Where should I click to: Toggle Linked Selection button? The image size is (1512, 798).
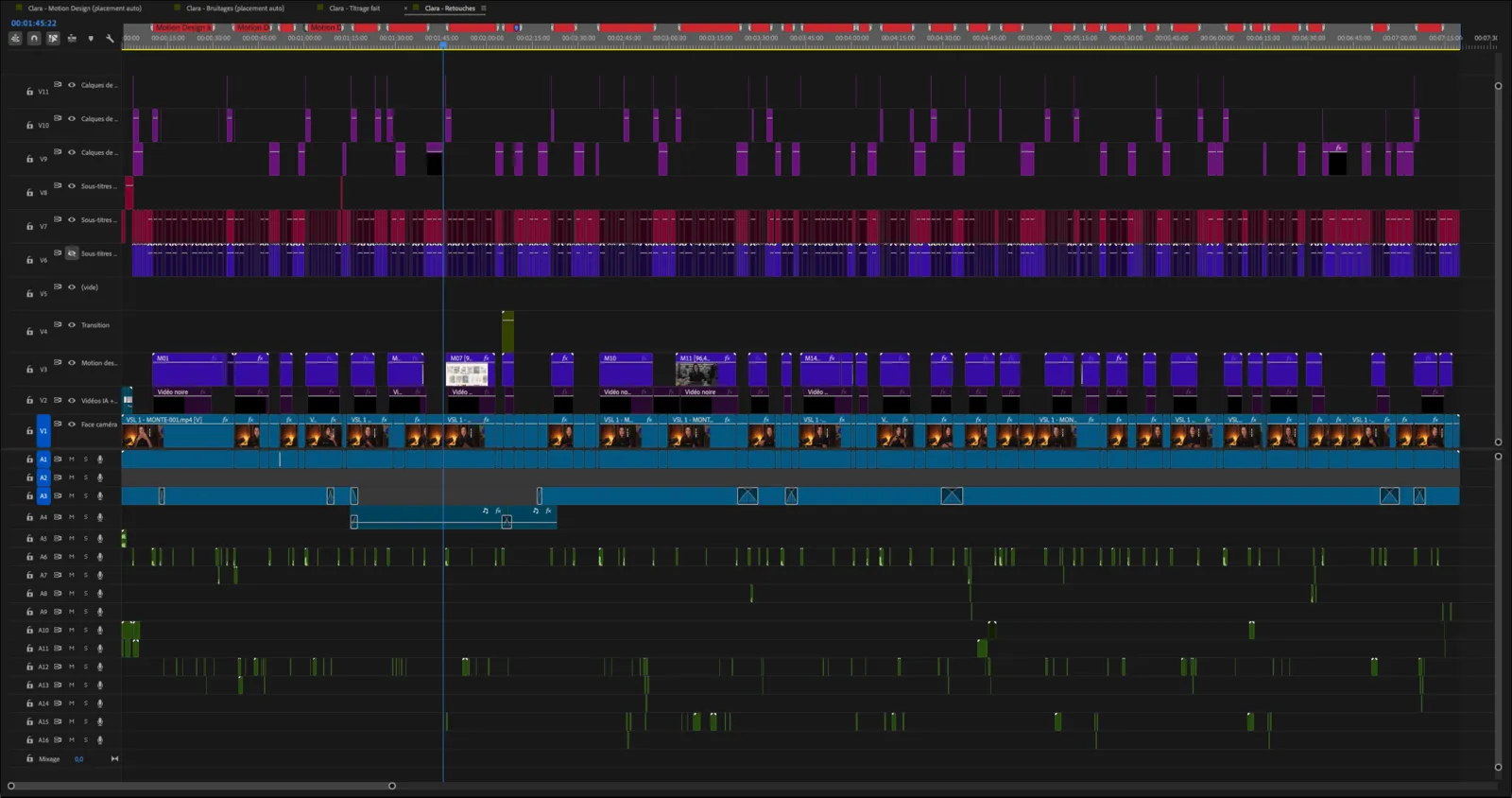click(53, 39)
